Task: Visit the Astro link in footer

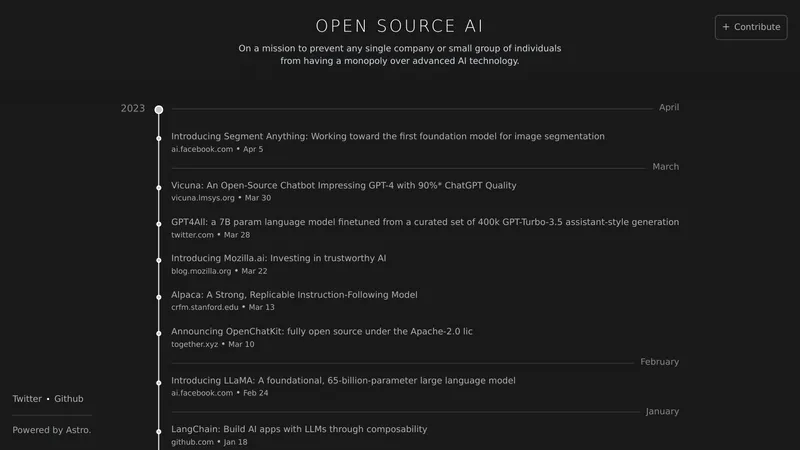Action: pos(78,430)
